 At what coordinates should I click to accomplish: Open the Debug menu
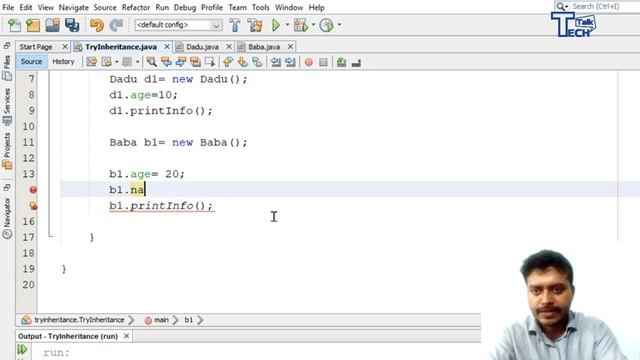tap(185, 7)
